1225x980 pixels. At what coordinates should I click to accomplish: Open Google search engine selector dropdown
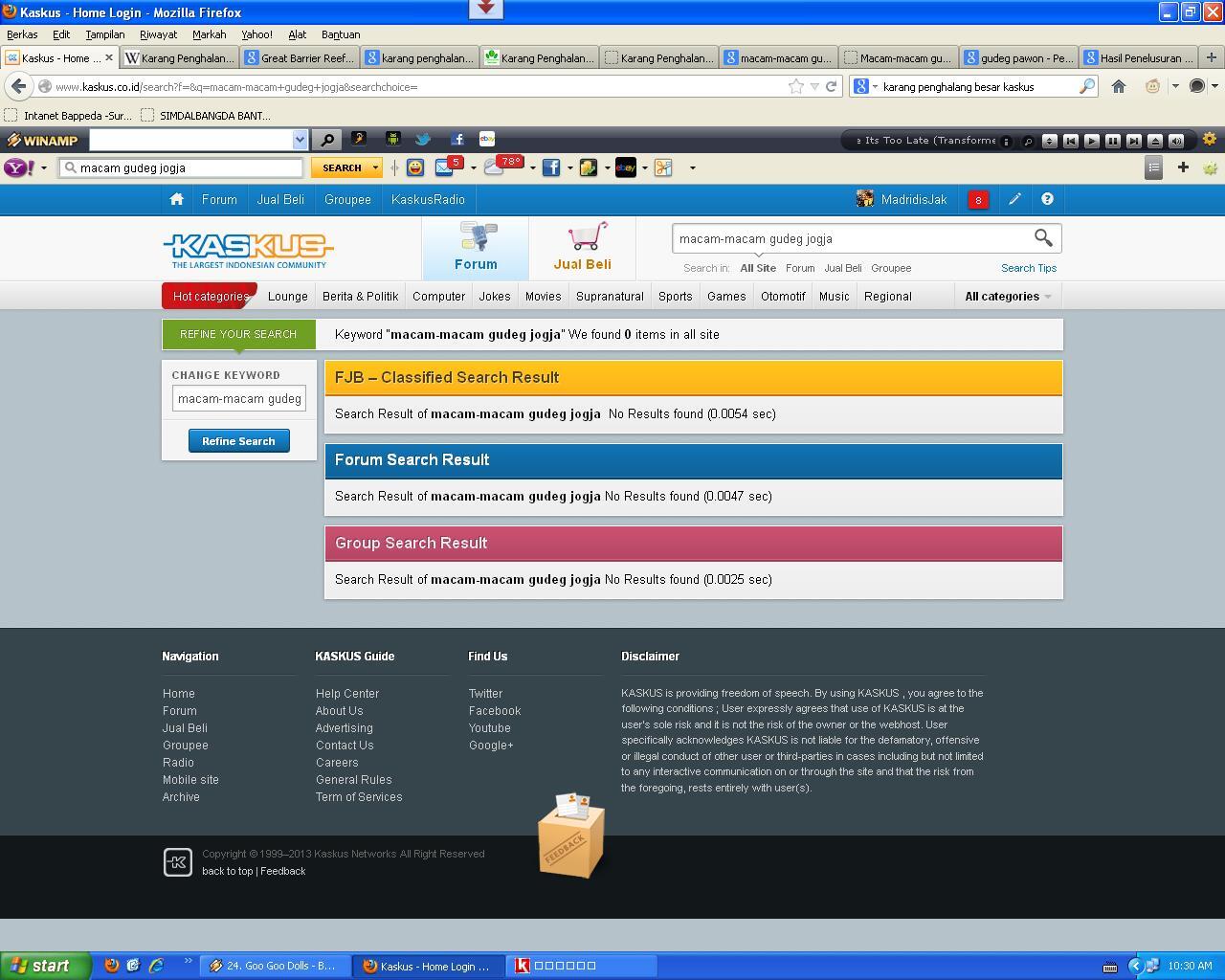pyautogui.click(x=865, y=86)
